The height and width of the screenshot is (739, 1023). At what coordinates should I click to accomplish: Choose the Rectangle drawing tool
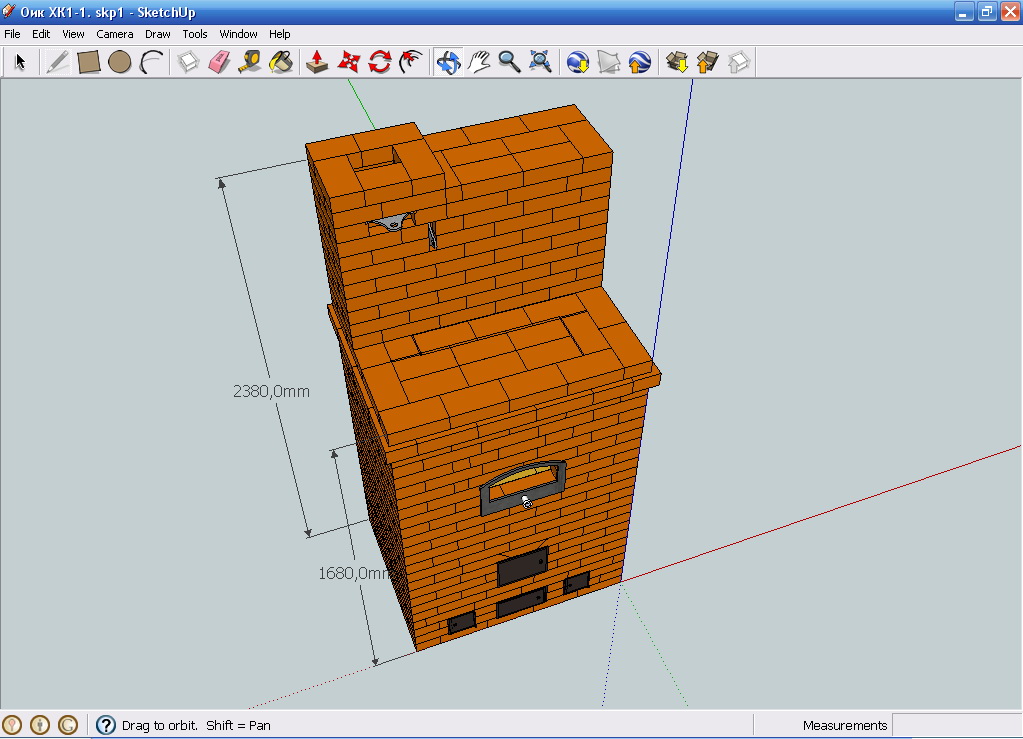(x=89, y=63)
